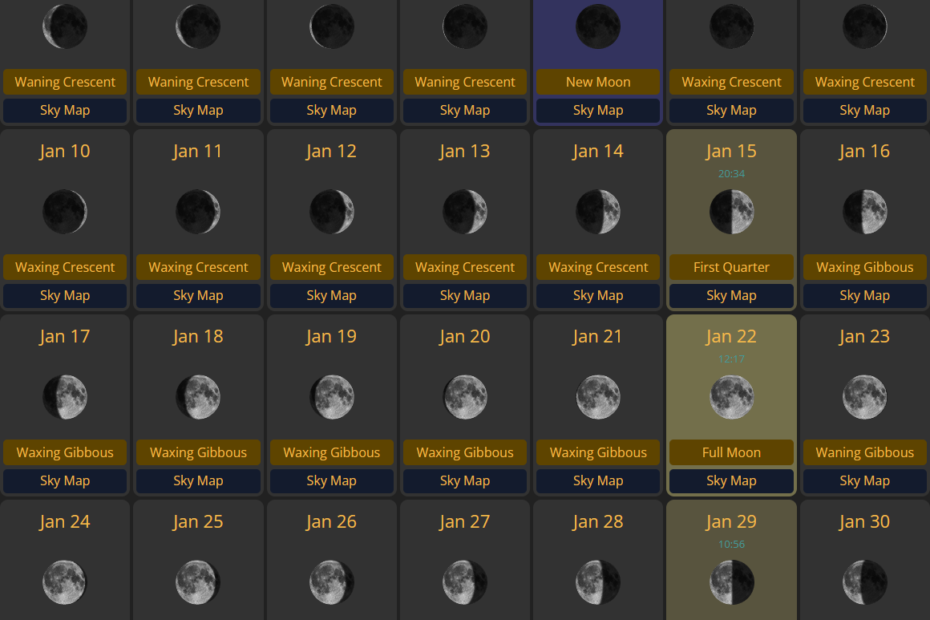
Task: Open Sky Map for Jan 16
Action: [865, 295]
